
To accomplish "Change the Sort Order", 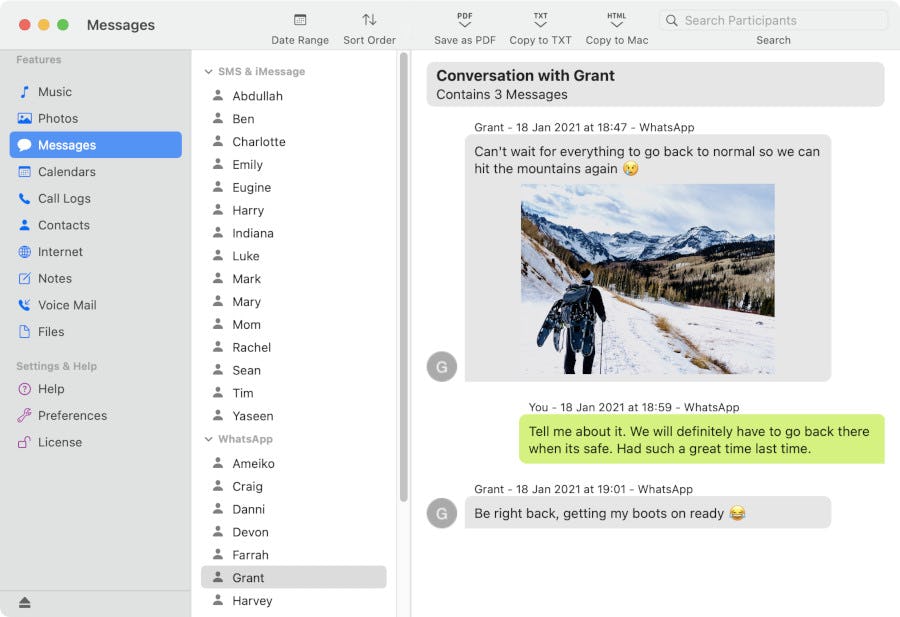I will point(368,25).
